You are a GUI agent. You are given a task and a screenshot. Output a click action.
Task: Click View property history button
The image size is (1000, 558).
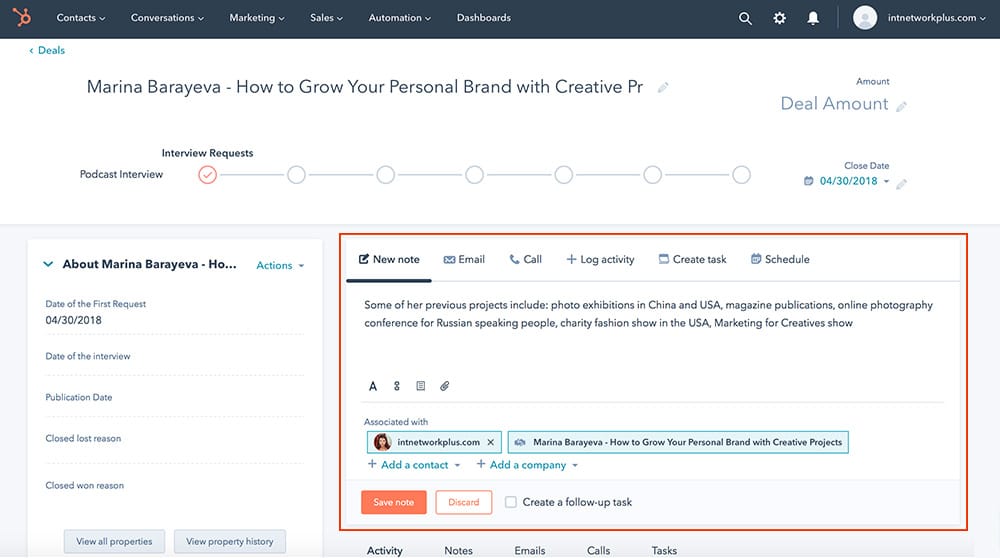[230, 541]
